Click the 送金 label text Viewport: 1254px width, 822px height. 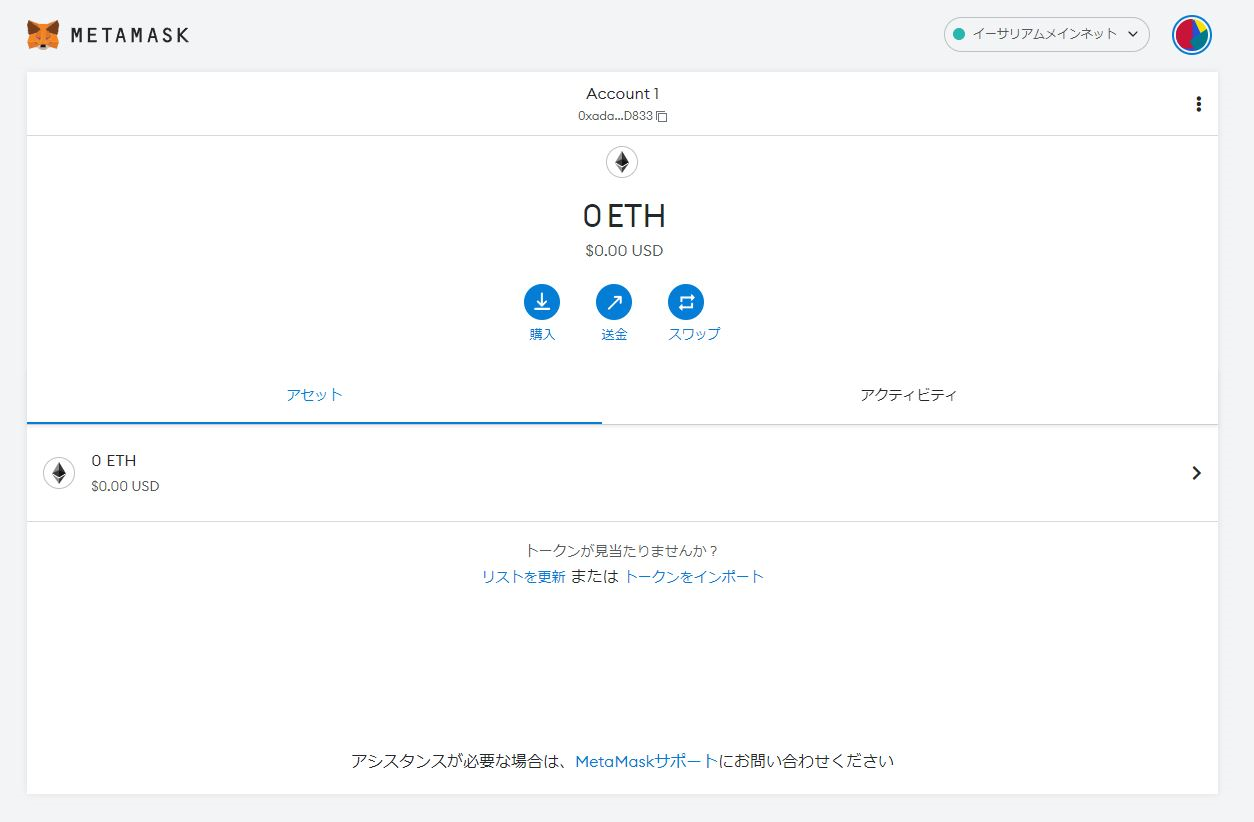[614, 335]
